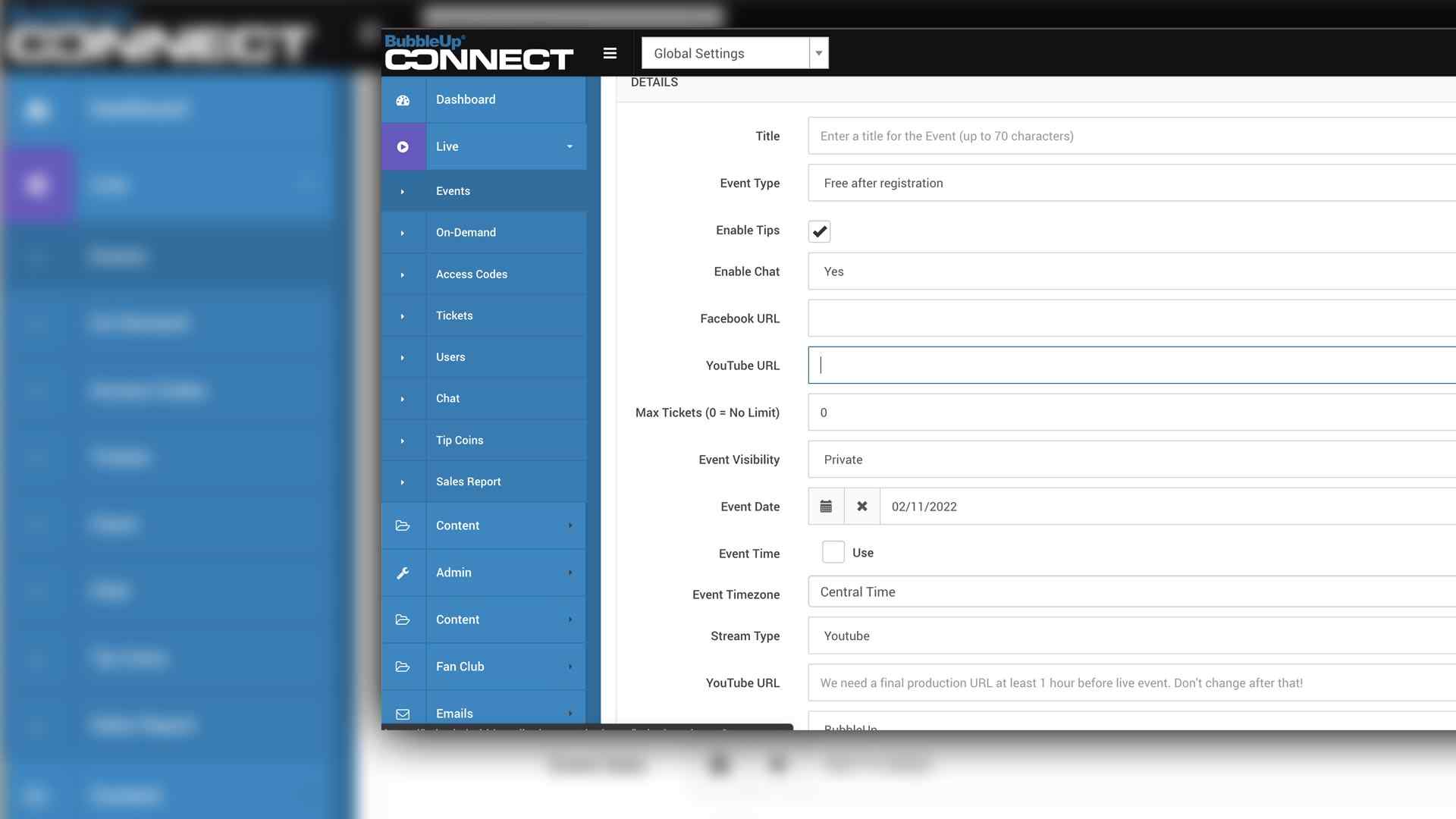The height and width of the screenshot is (819, 1456).
Task: Open the Chat submenu item
Action: click(x=484, y=398)
